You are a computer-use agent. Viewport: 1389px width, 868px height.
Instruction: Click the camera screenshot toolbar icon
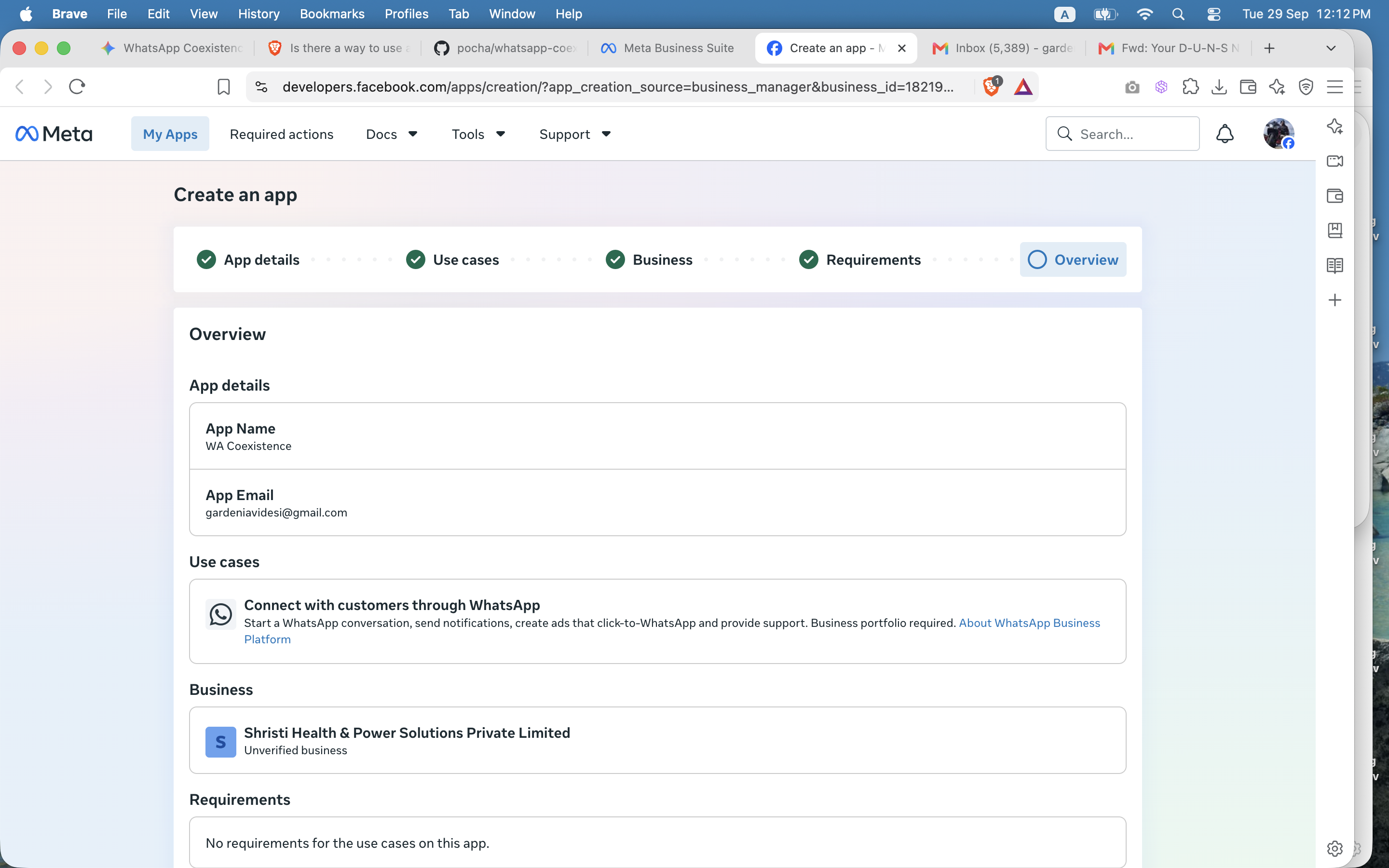[x=1132, y=87]
